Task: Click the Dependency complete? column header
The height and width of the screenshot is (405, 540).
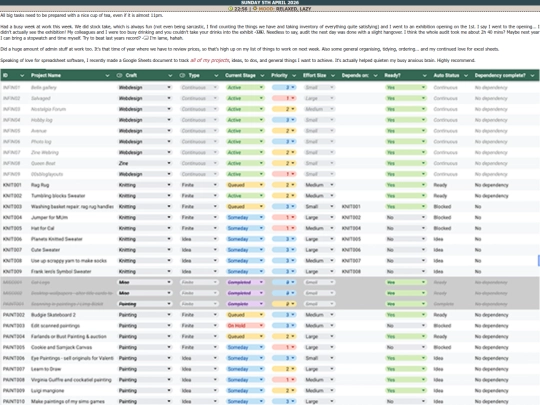Action: click(500, 75)
